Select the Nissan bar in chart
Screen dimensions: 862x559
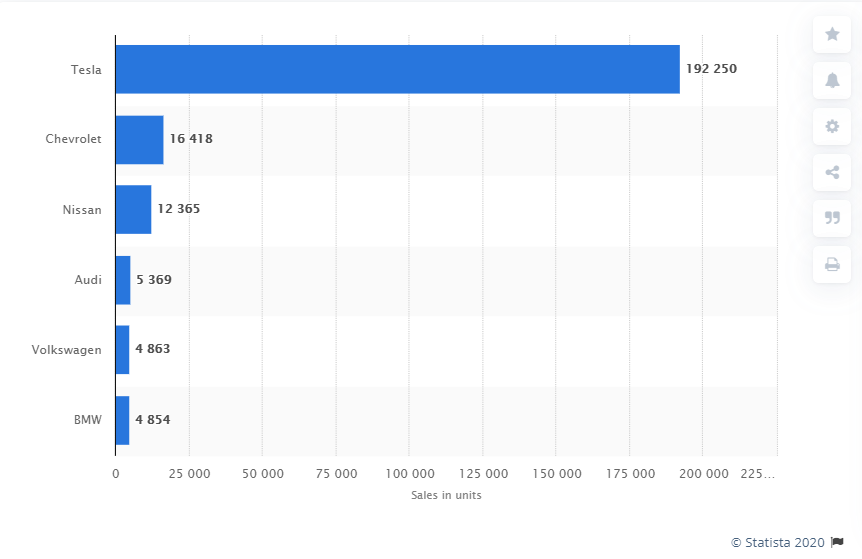(134, 209)
